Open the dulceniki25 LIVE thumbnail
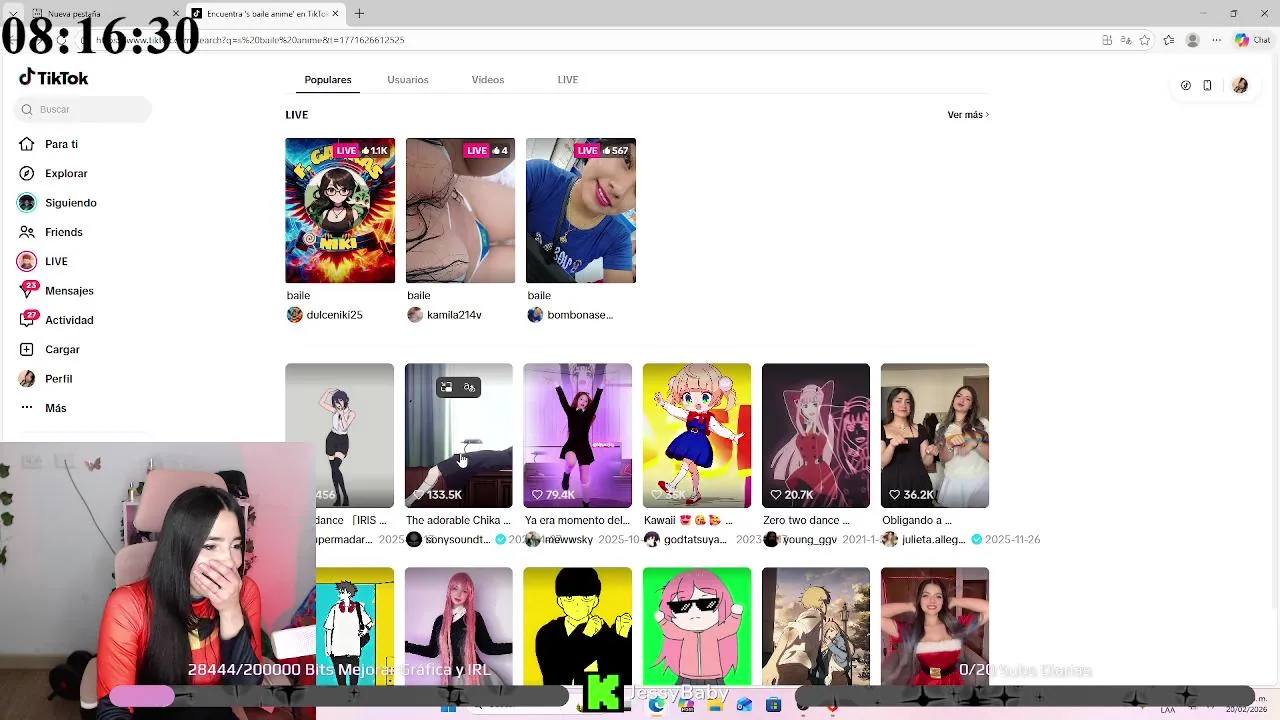Screen dimensions: 1280x720 340,210
